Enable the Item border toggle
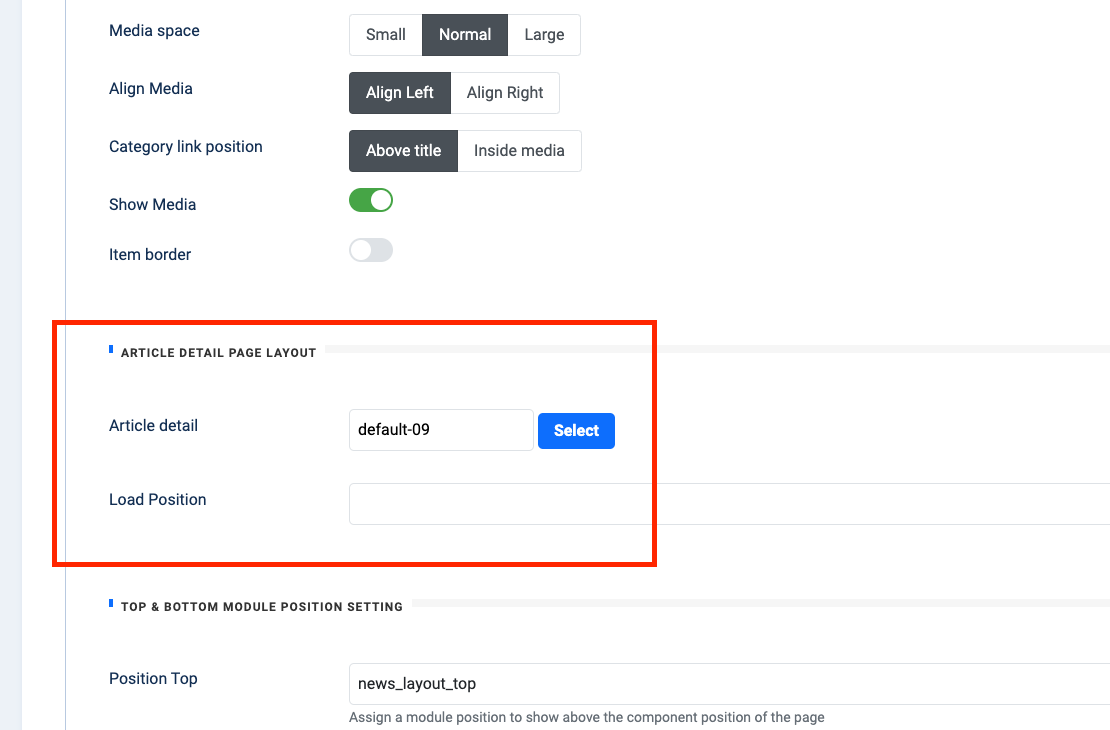The height and width of the screenshot is (730, 1110). point(371,251)
